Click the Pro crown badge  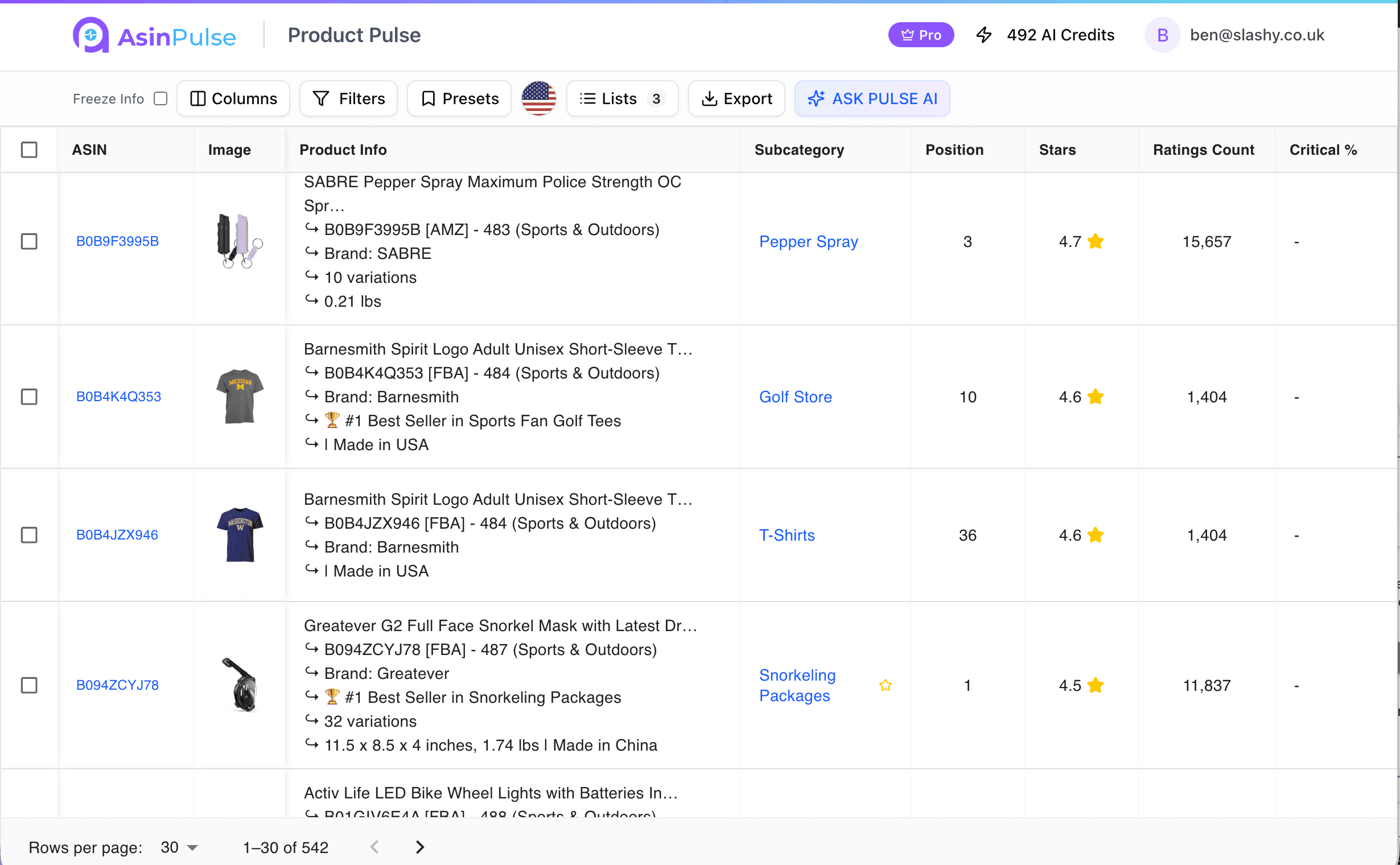pyautogui.click(x=921, y=35)
